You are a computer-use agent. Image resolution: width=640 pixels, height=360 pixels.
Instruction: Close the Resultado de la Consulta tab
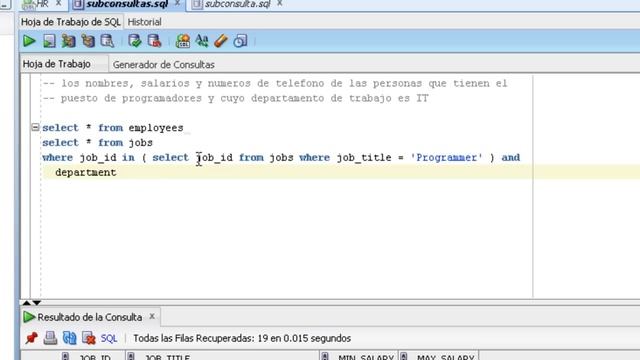coord(152,316)
